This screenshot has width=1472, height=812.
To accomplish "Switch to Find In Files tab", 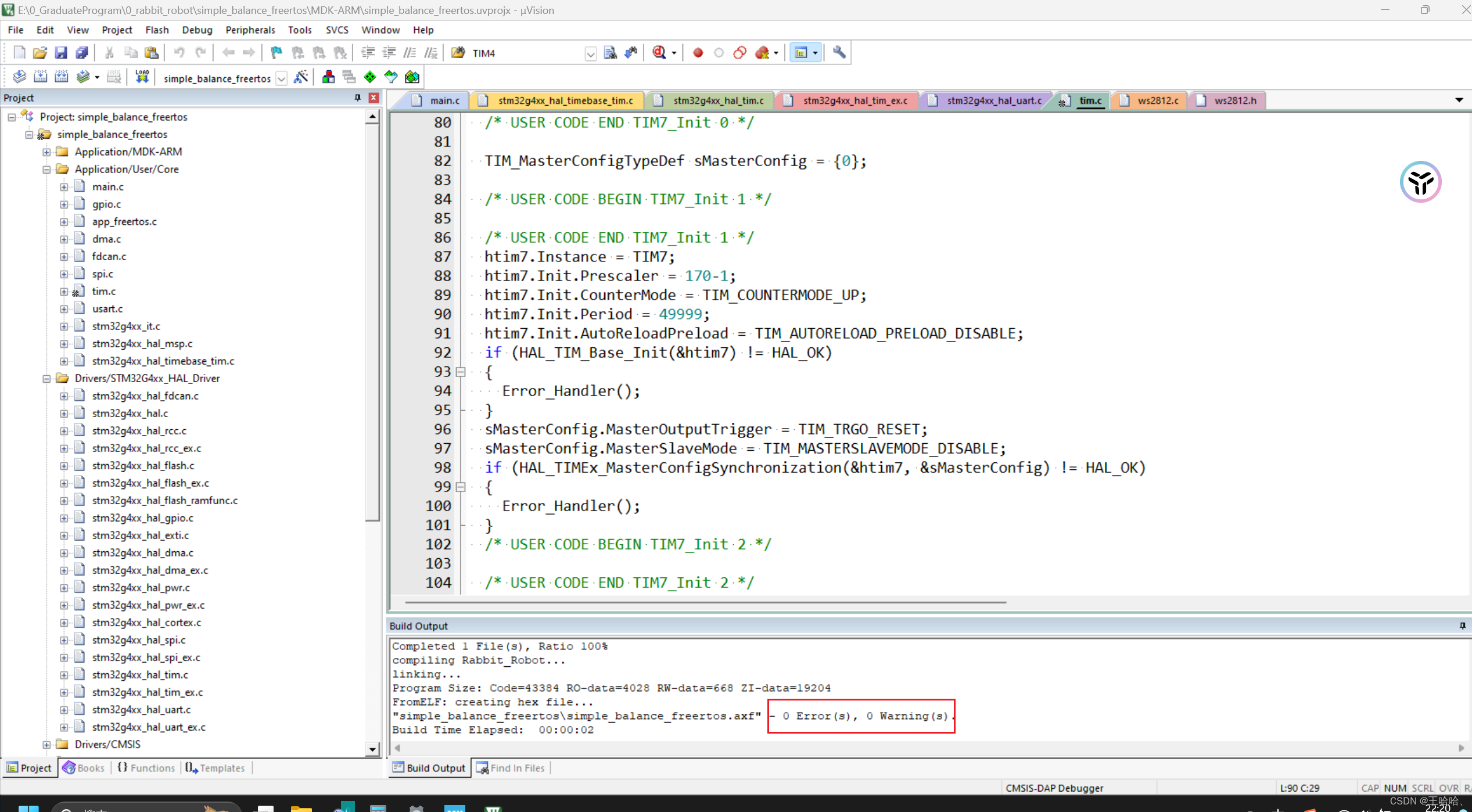I will click(511, 768).
